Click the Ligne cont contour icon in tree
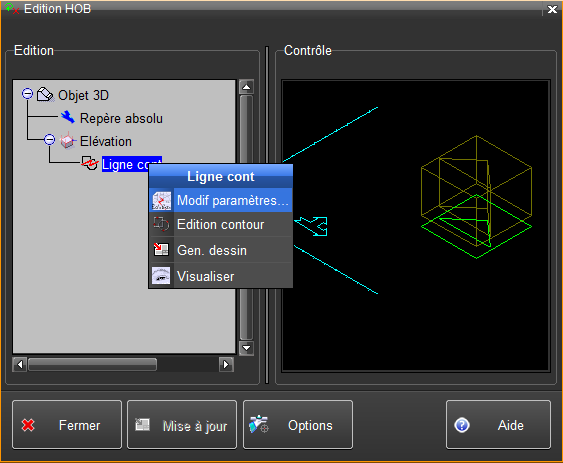 pyautogui.click(x=89, y=163)
